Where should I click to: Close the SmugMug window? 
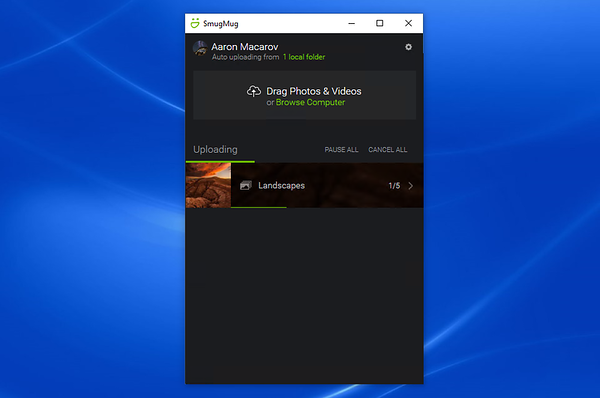pos(408,23)
